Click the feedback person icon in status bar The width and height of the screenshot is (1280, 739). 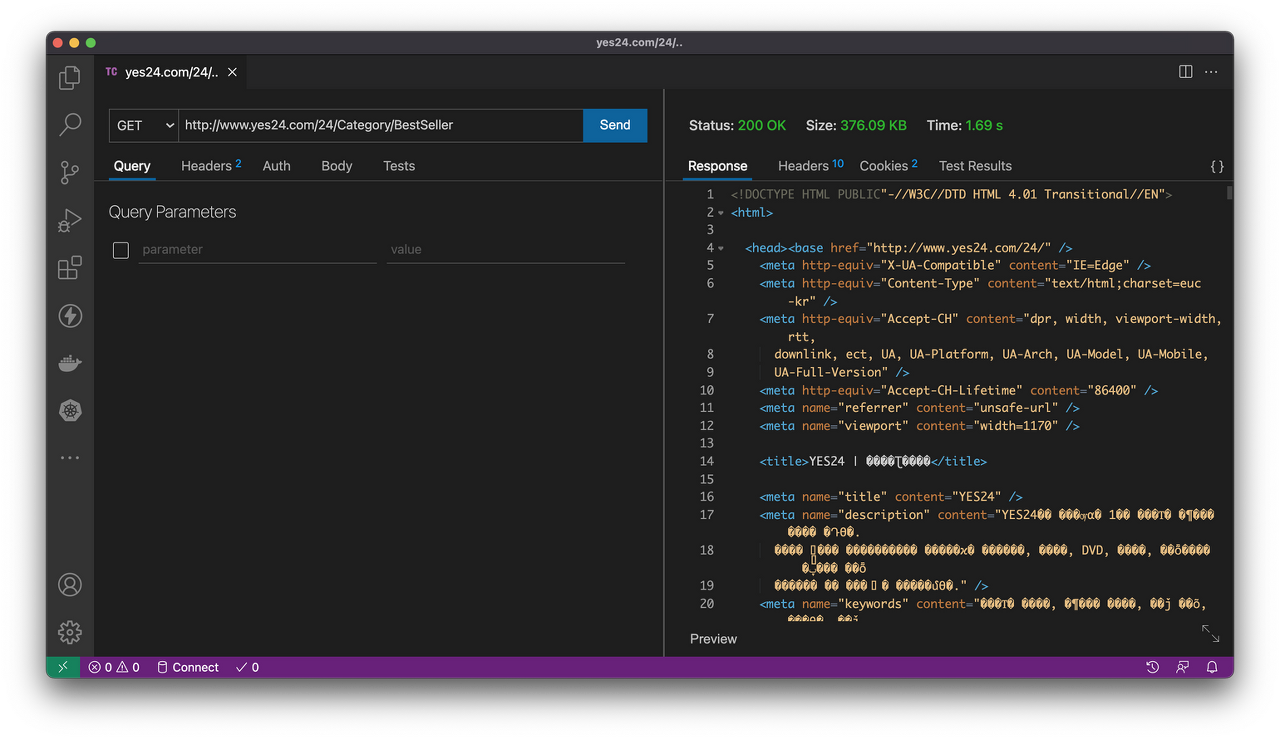1183,667
